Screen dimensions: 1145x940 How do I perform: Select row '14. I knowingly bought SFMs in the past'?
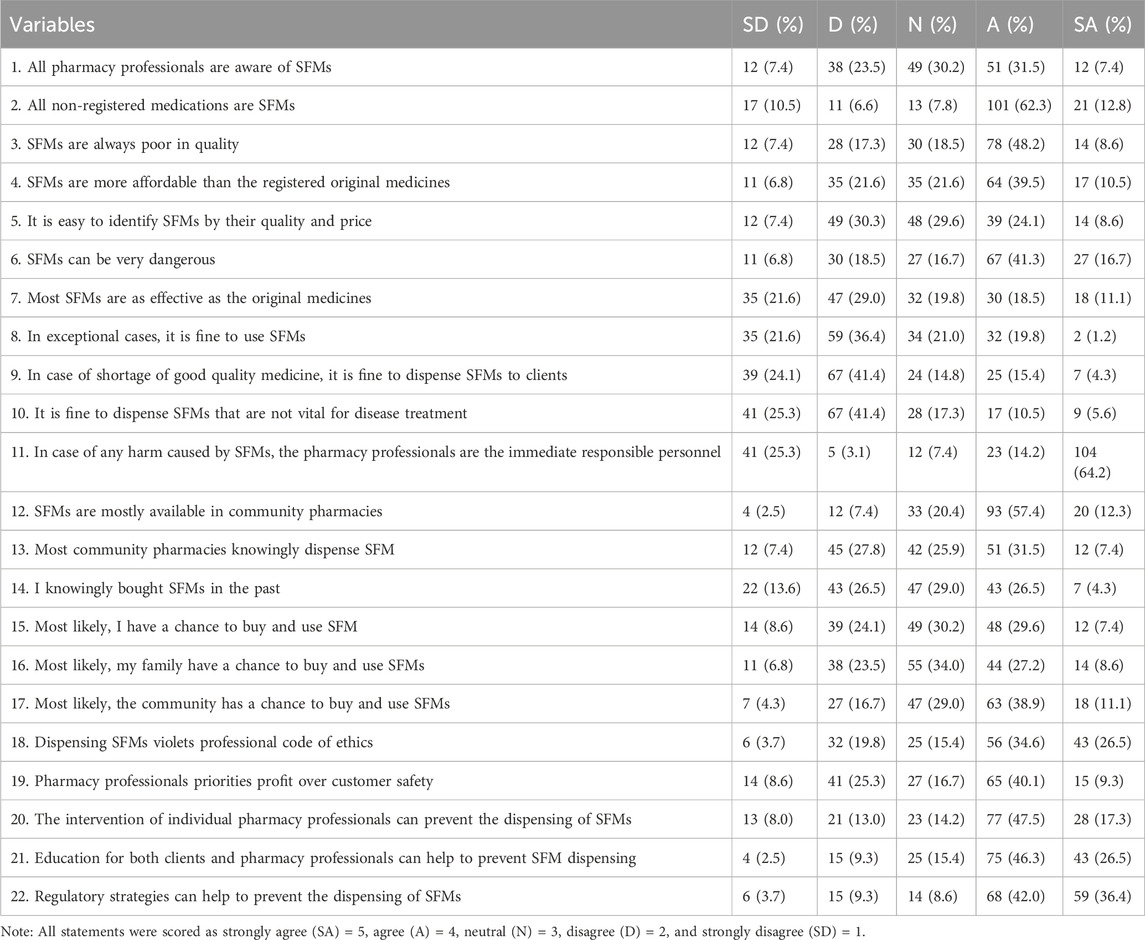click(572, 589)
